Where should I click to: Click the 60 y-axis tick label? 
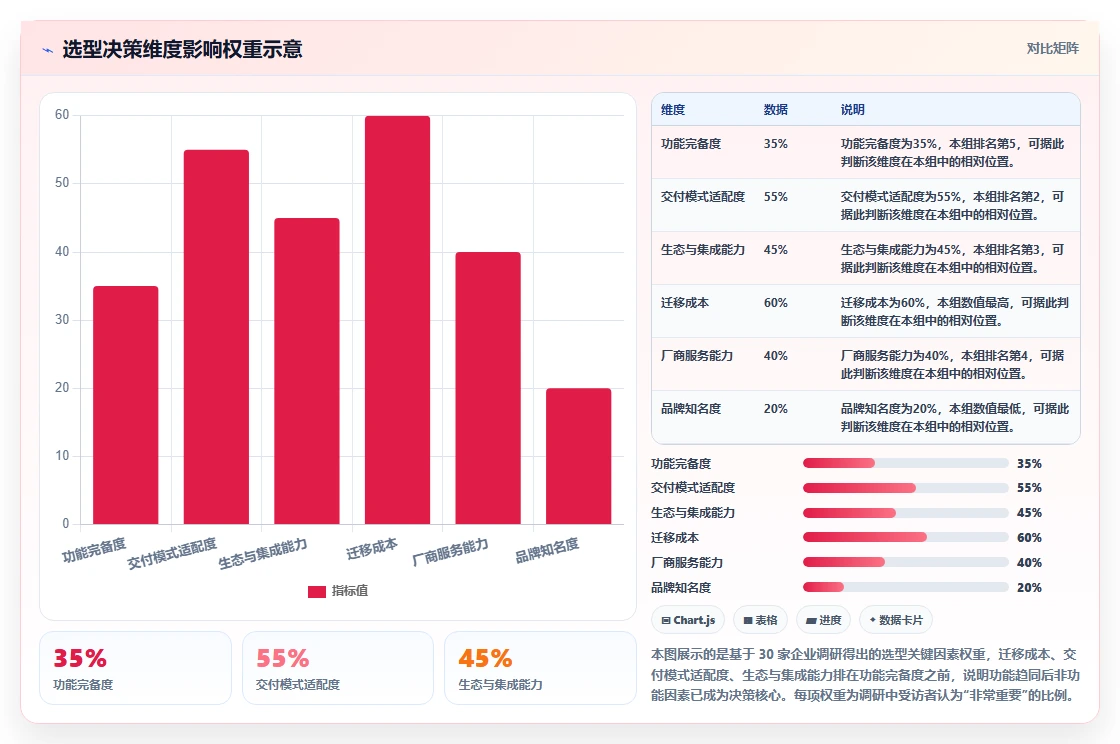click(62, 114)
